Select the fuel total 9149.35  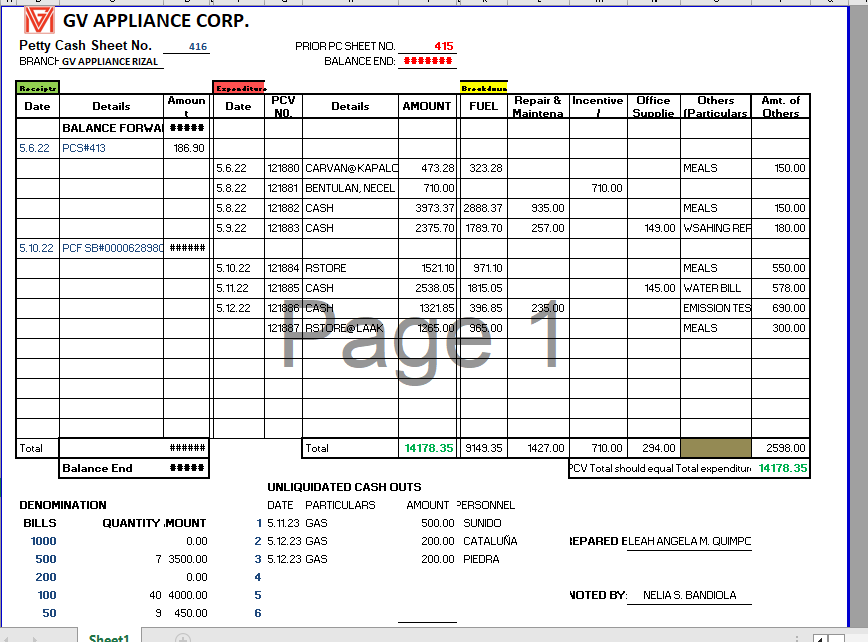484,448
